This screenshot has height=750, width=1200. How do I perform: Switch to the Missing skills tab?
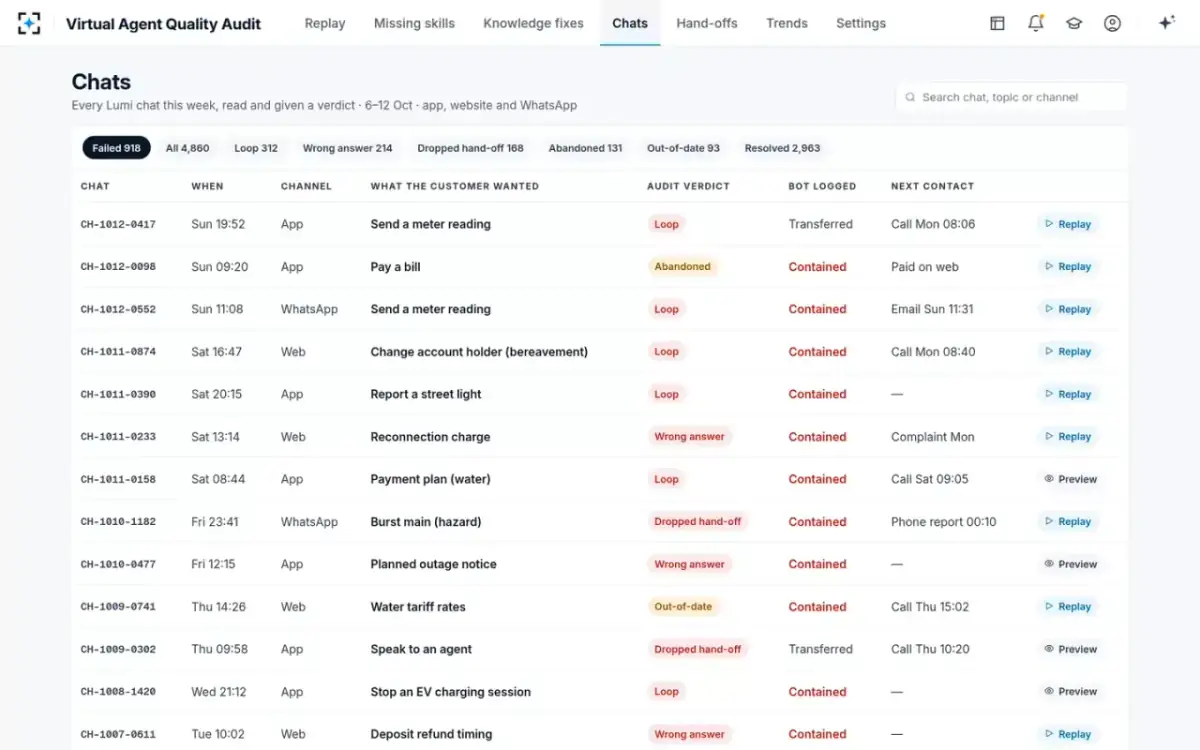tap(414, 23)
